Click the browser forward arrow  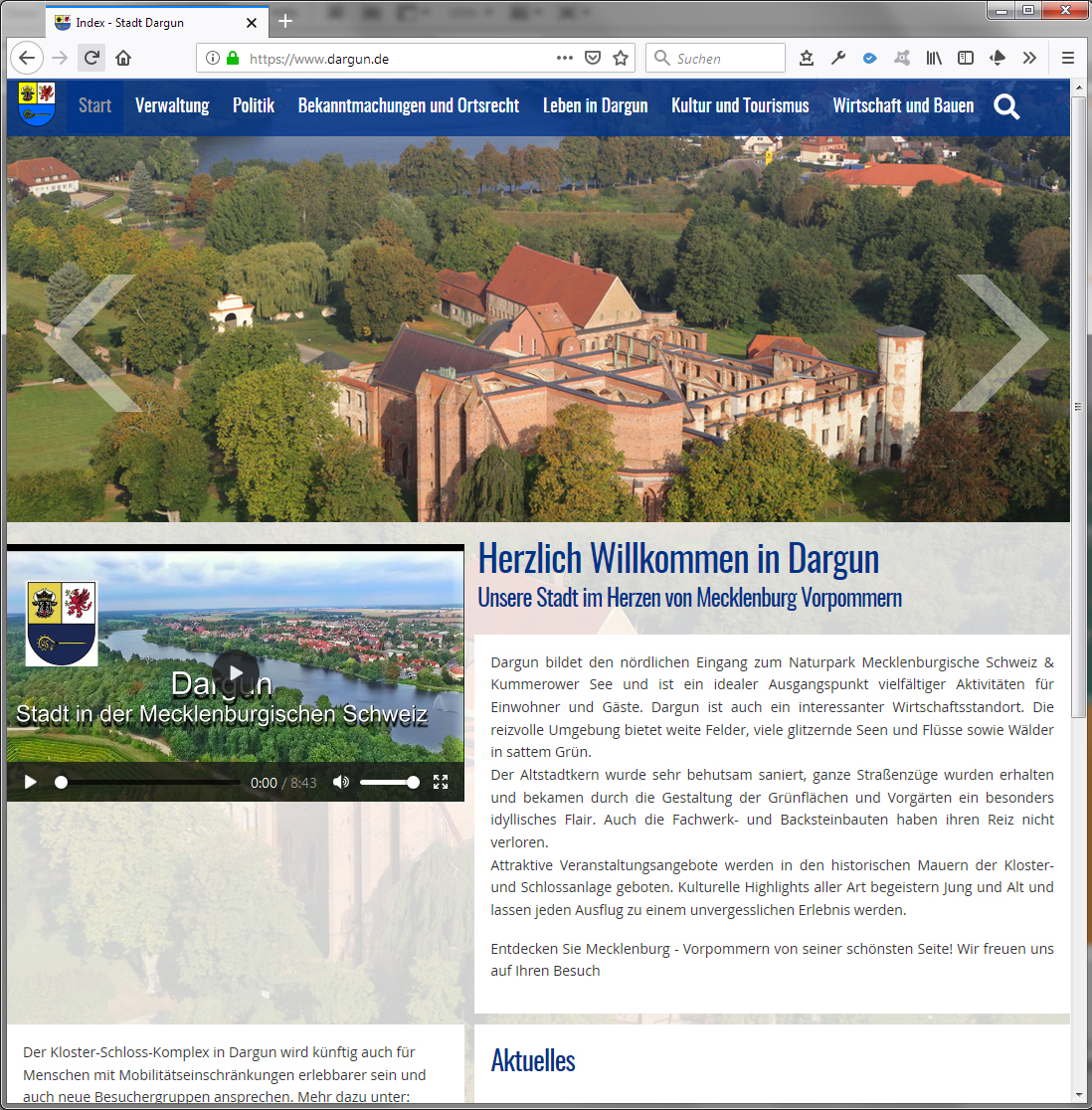click(x=60, y=58)
